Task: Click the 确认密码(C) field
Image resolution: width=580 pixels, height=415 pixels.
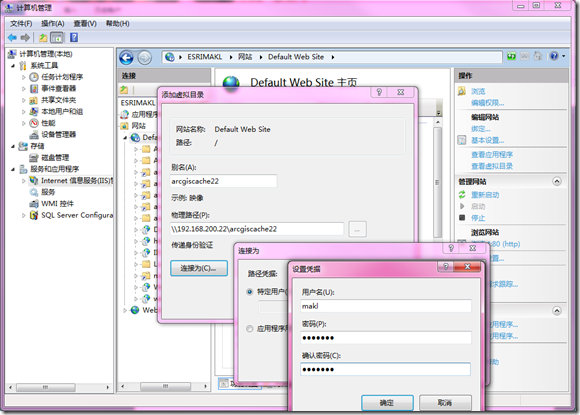Action: (x=386, y=369)
